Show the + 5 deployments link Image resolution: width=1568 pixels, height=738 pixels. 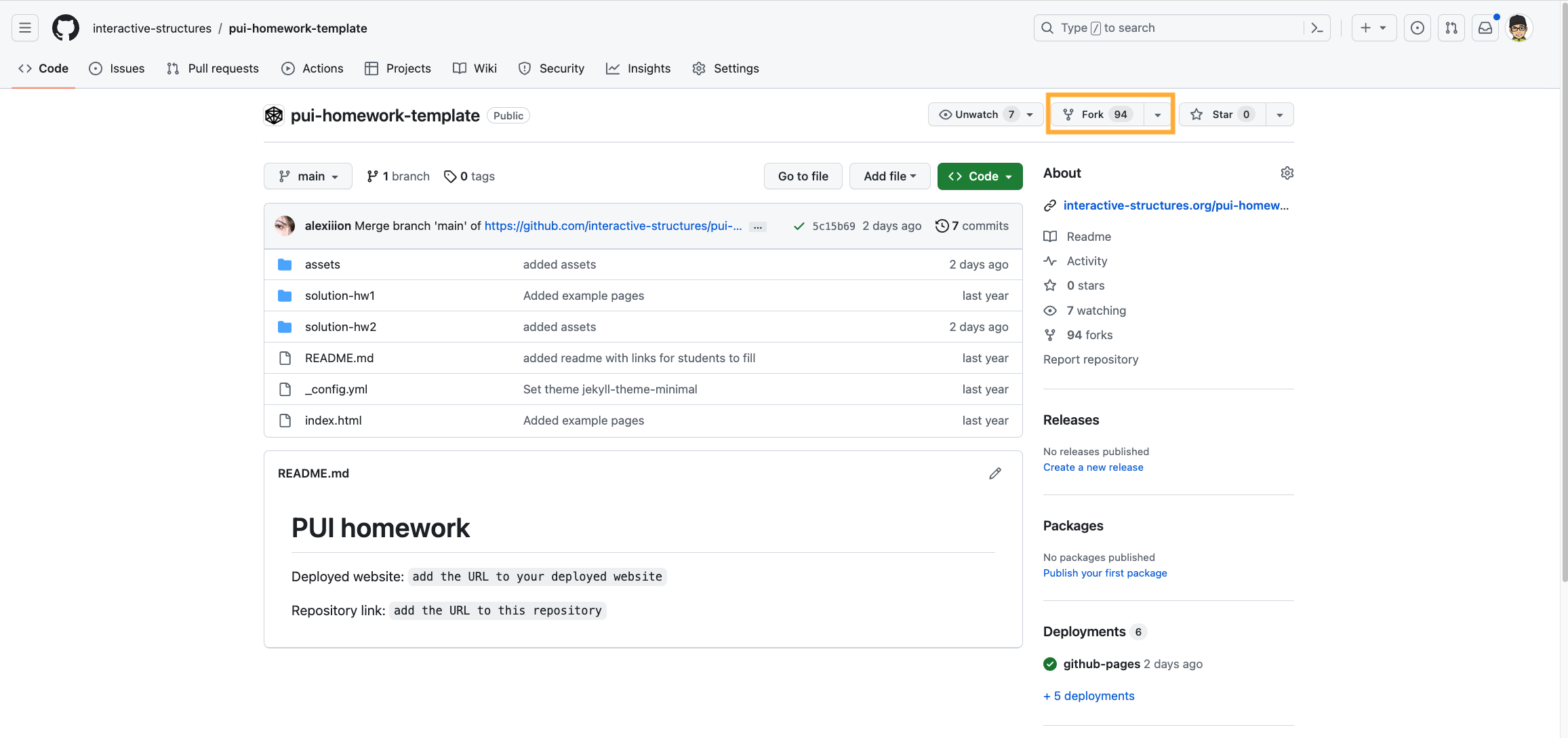(x=1089, y=696)
